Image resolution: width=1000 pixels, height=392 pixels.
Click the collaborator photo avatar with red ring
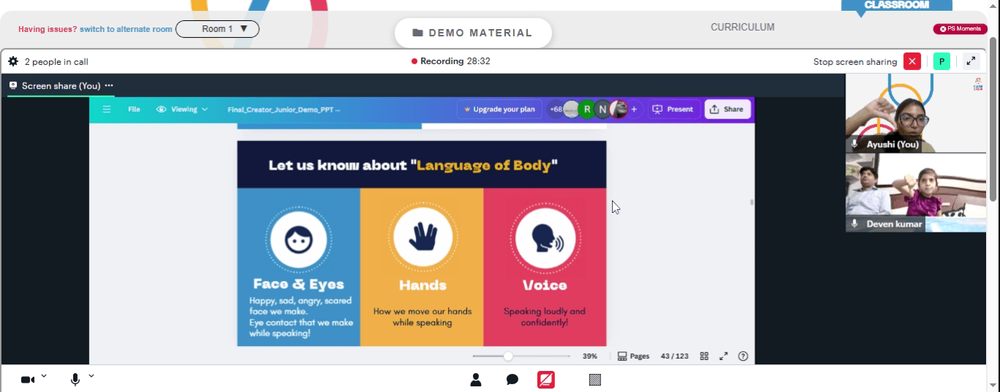click(x=619, y=110)
